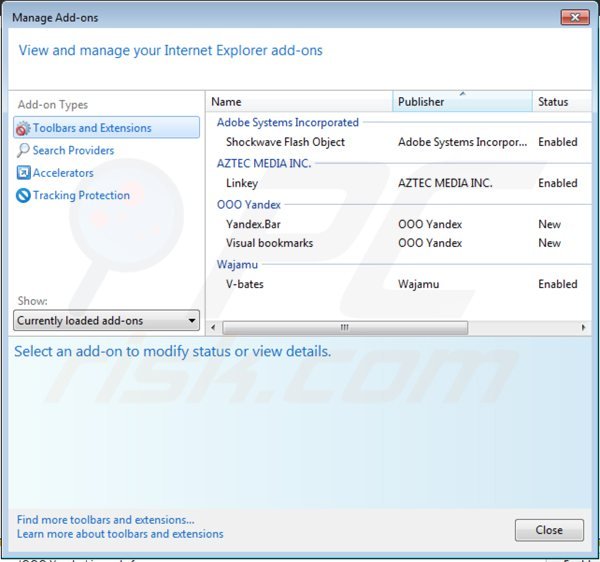Viewport: 600px width, 562px height.
Task: Click Enabled status of V-bates
Action: point(558,284)
